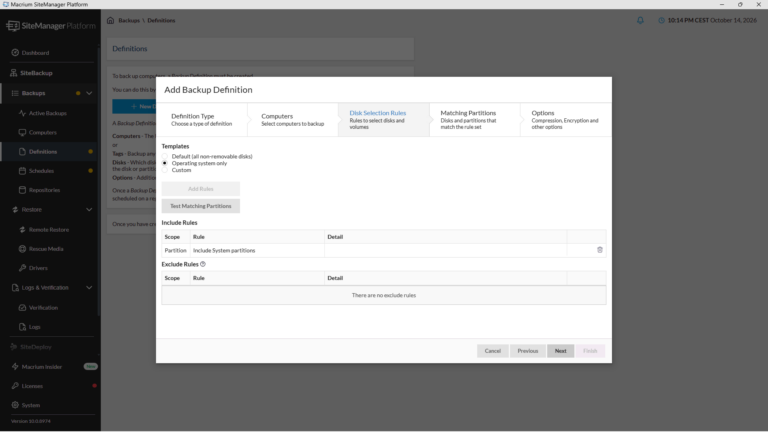Image resolution: width=768 pixels, height=432 pixels.
Task: Click the Drivers wrench icon
Action: tap(22, 268)
